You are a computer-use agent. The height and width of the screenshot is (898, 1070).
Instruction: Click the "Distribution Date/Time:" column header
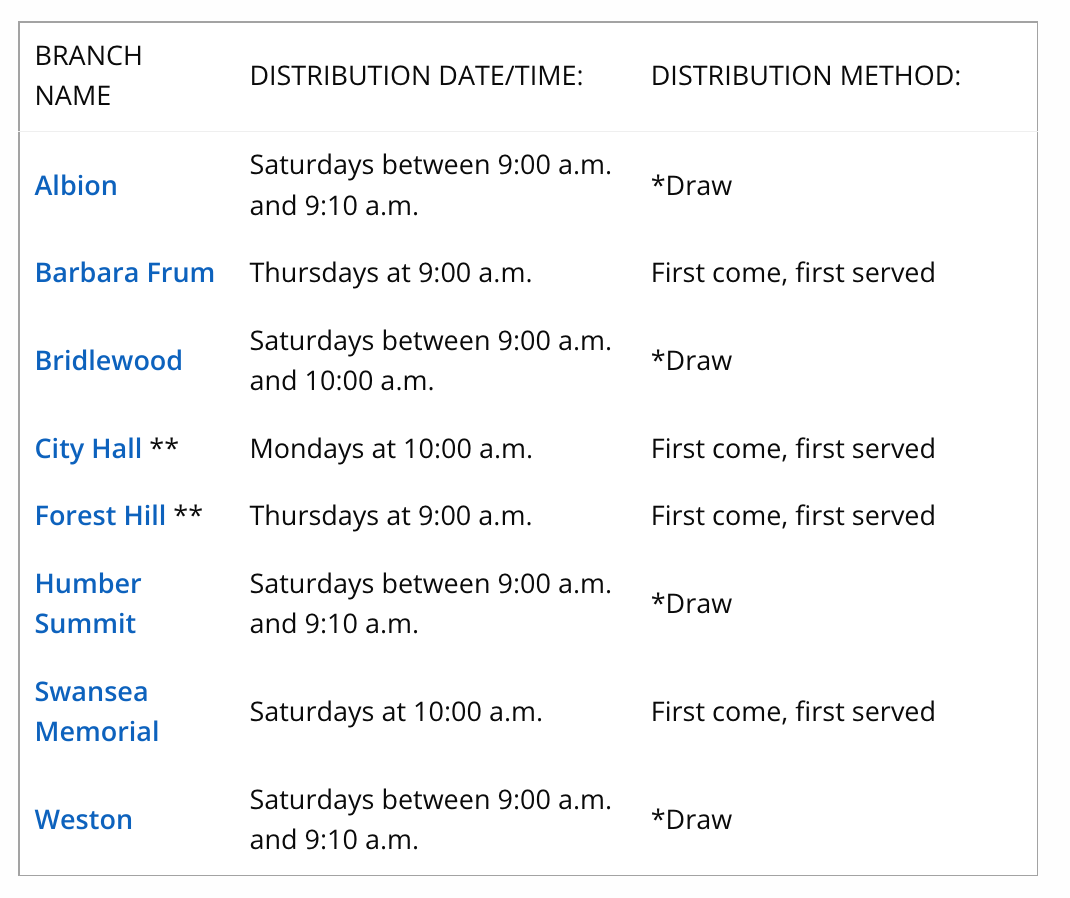click(416, 76)
